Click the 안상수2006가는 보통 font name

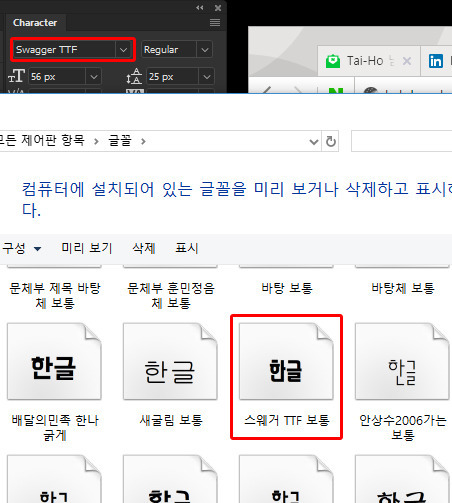click(x=403, y=427)
